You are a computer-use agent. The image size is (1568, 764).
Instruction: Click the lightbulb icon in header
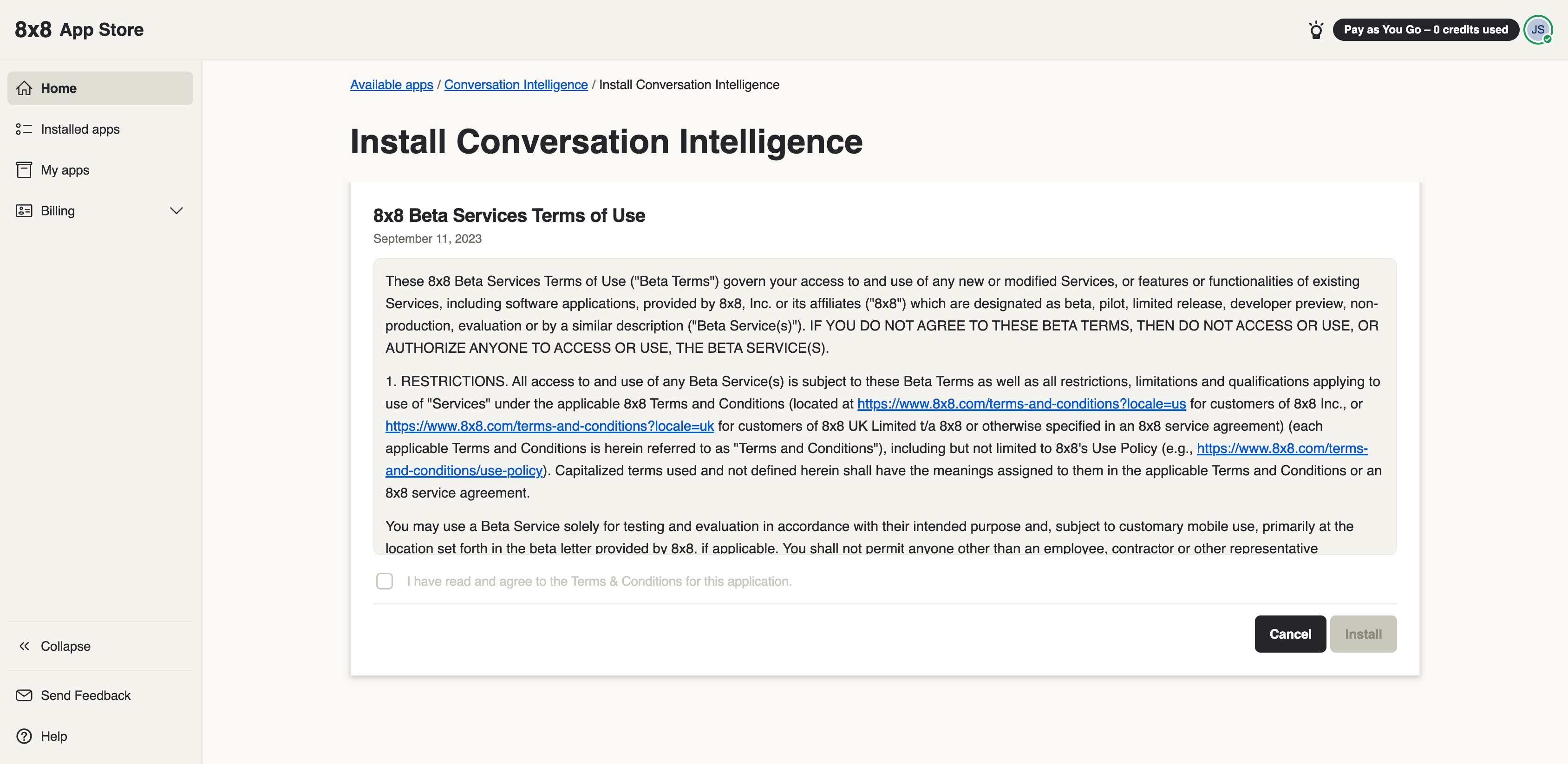click(x=1316, y=30)
